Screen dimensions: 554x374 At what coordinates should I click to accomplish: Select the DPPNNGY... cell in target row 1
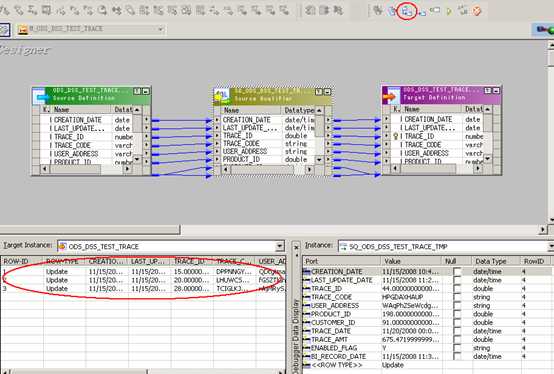tap(234, 272)
